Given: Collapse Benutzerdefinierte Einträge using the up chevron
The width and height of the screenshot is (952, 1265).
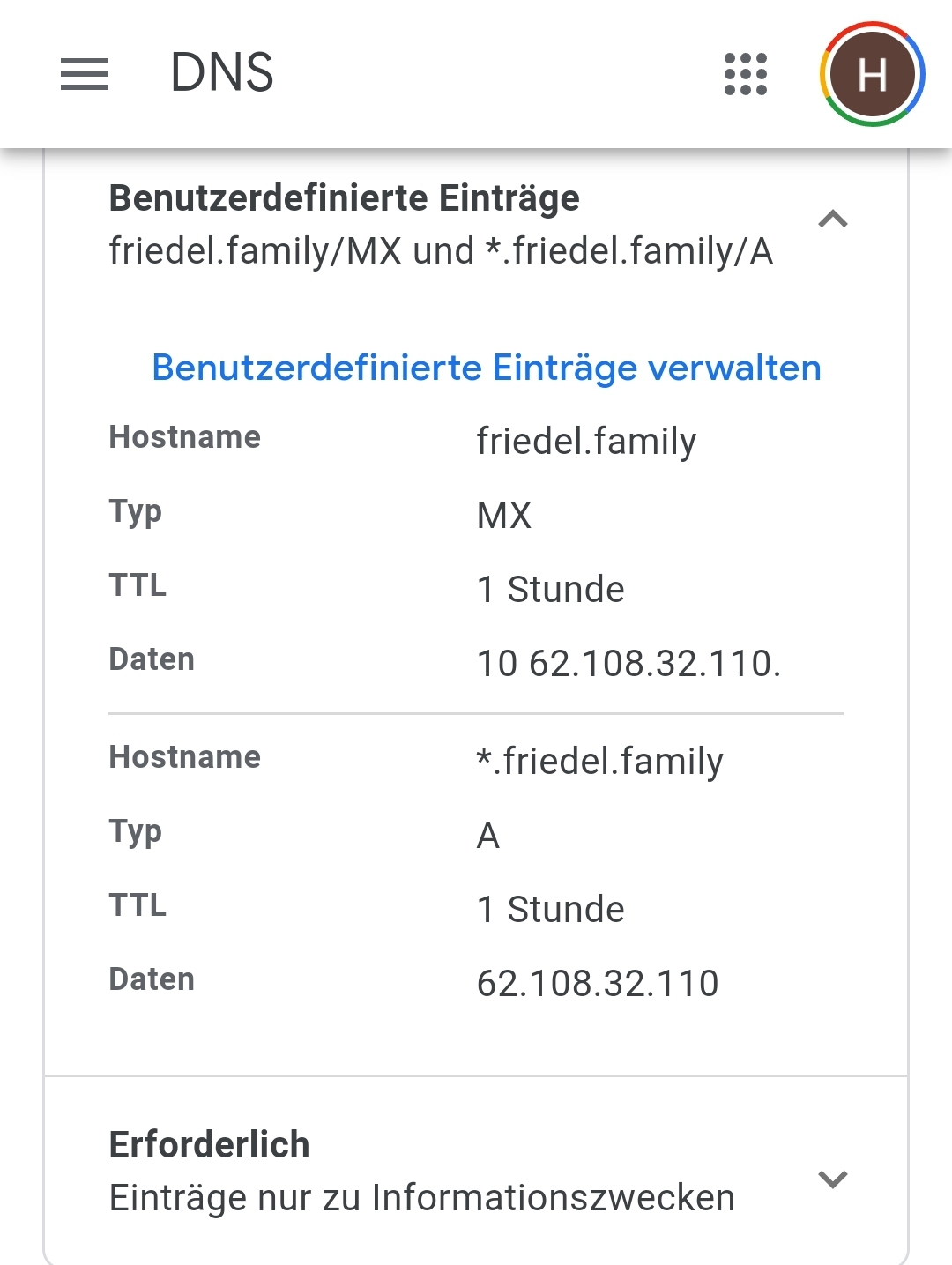Looking at the screenshot, I should 833,219.
